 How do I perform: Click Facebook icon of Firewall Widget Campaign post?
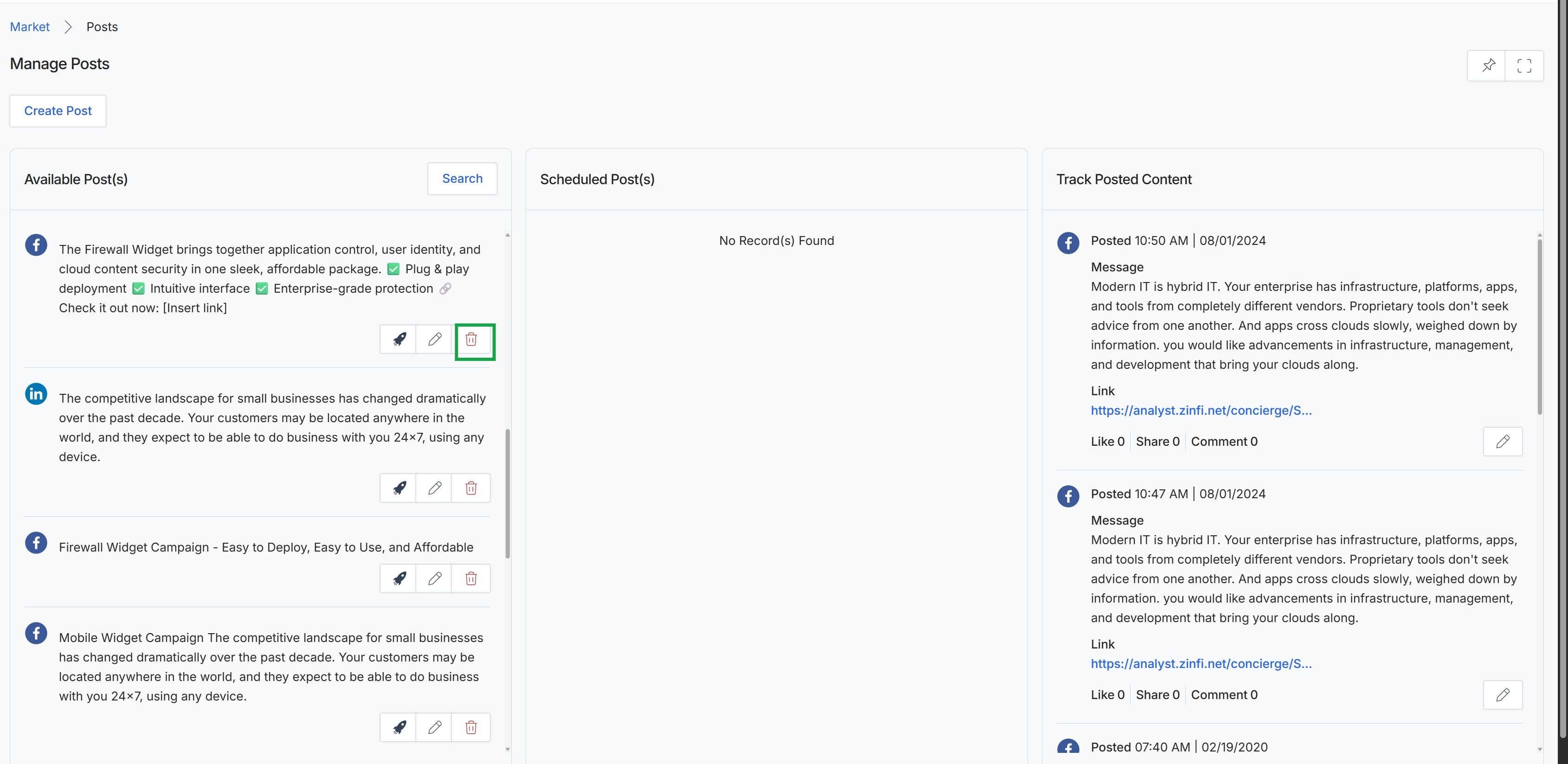click(x=36, y=543)
